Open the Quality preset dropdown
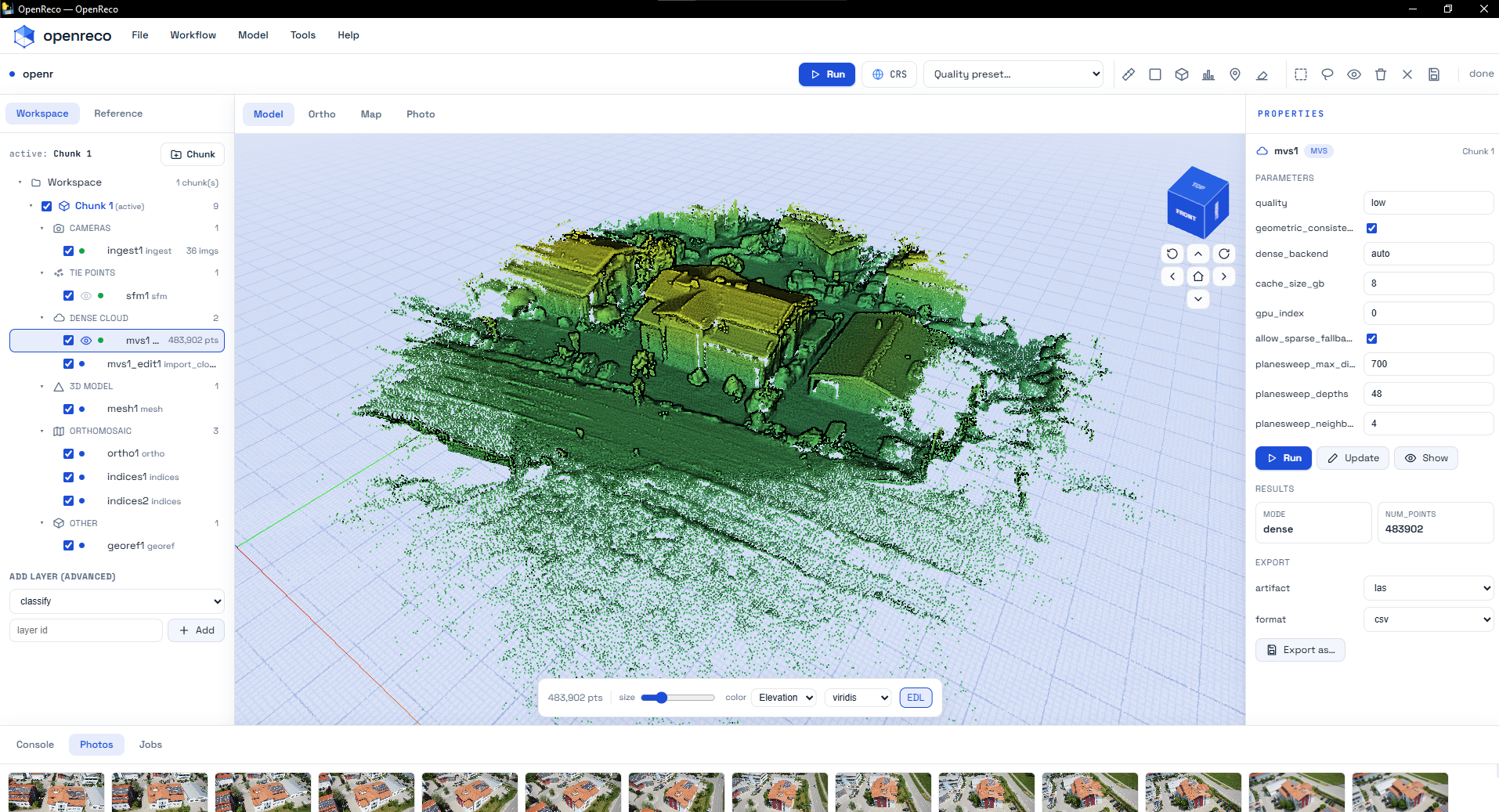1499x812 pixels. pos(1013,74)
